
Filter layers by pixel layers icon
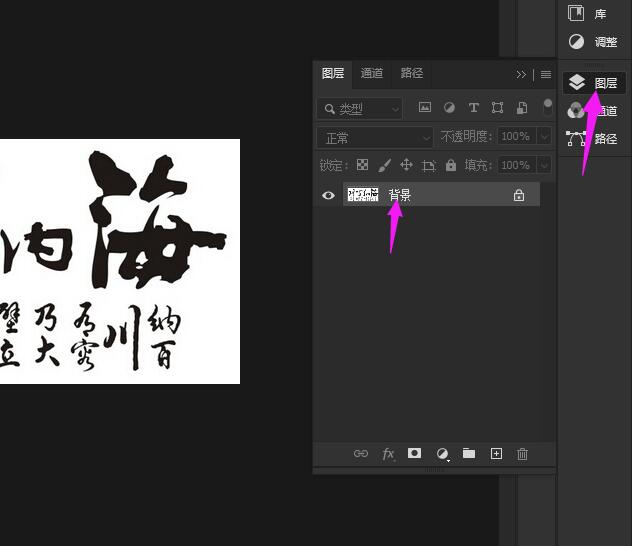[424, 107]
